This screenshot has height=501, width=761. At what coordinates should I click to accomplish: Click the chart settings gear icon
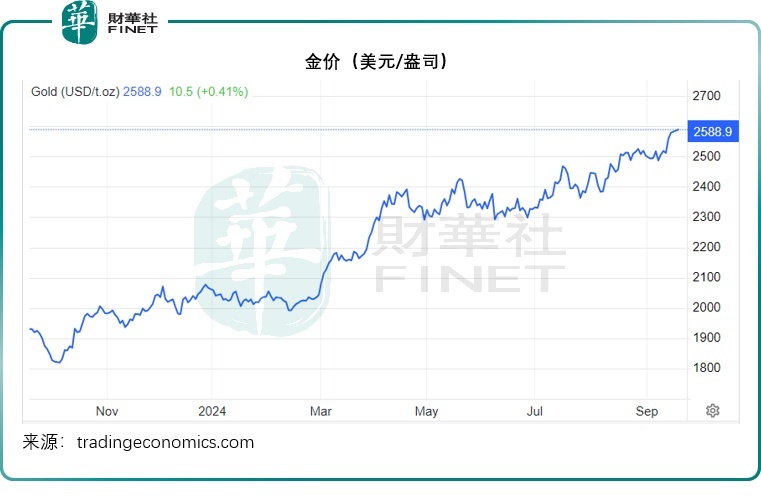713,410
